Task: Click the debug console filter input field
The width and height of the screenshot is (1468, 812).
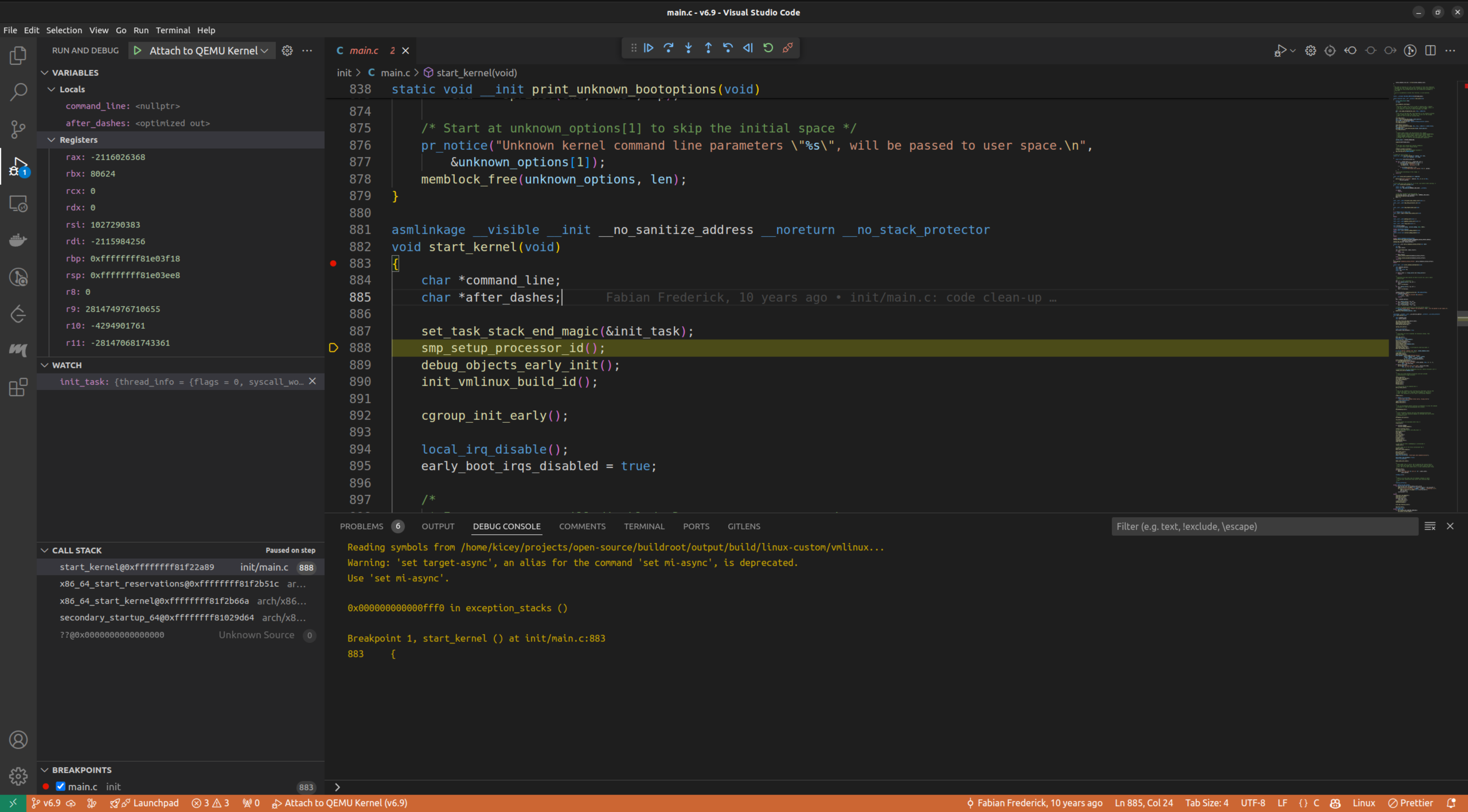Action: click(x=1265, y=526)
